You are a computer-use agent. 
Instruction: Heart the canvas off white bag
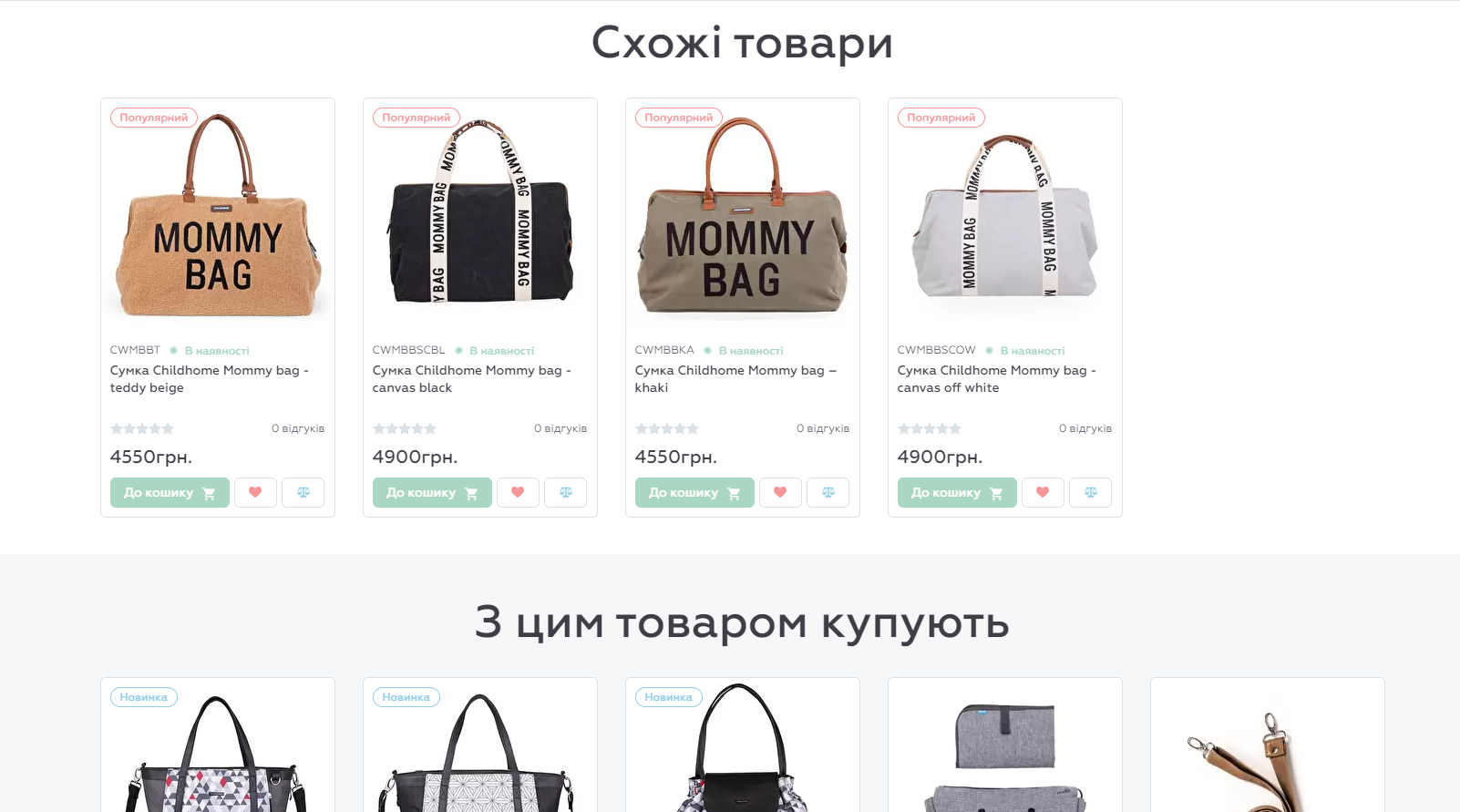(x=1043, y=492)
